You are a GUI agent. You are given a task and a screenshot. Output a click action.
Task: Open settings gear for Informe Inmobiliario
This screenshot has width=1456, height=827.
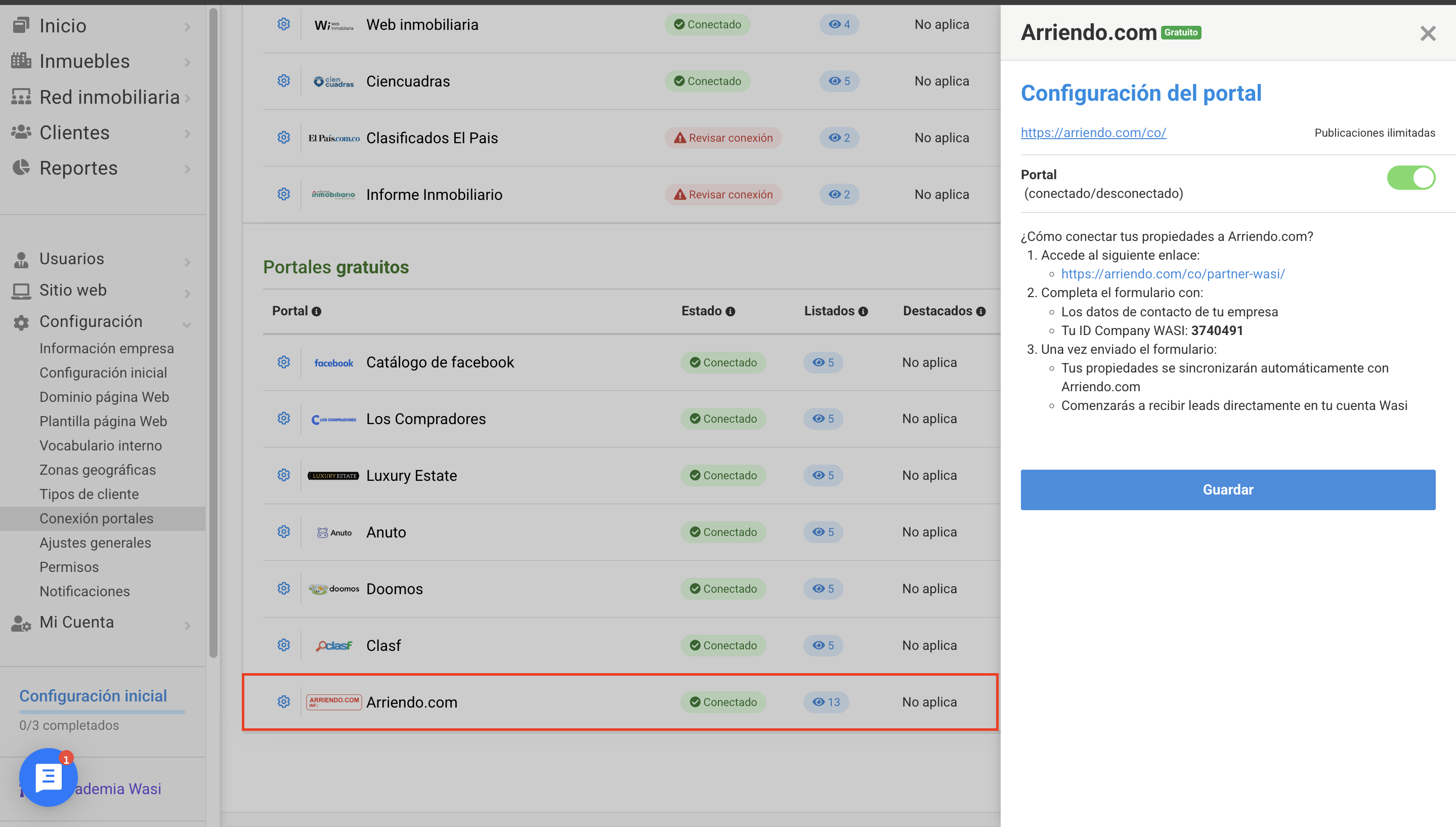pos(284,194)
